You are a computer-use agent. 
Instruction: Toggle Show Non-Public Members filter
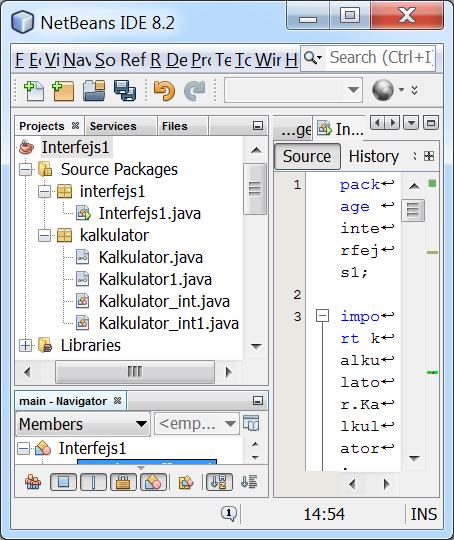123,482
